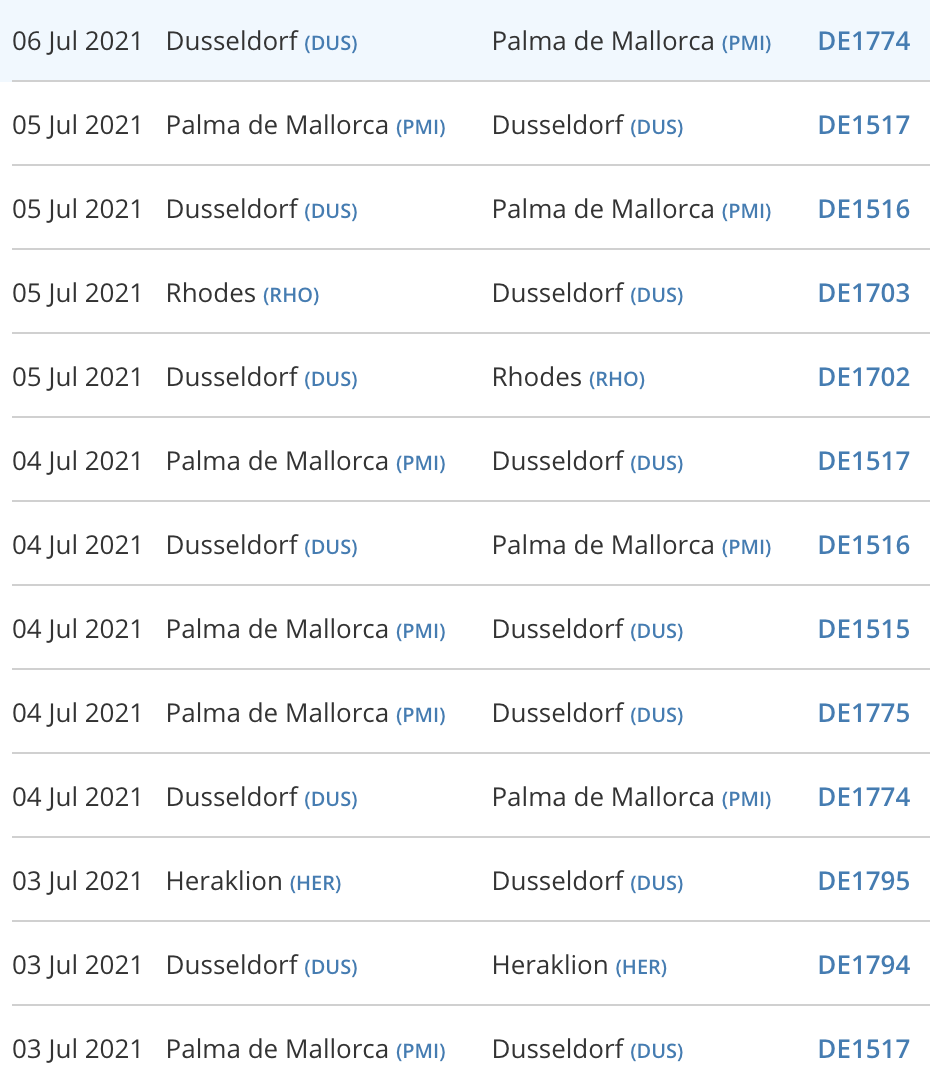Image resolution: width=930 pixels, height=1082 pixels.
Task: Select flight number DE1702
Action: [x=863, y=377]
